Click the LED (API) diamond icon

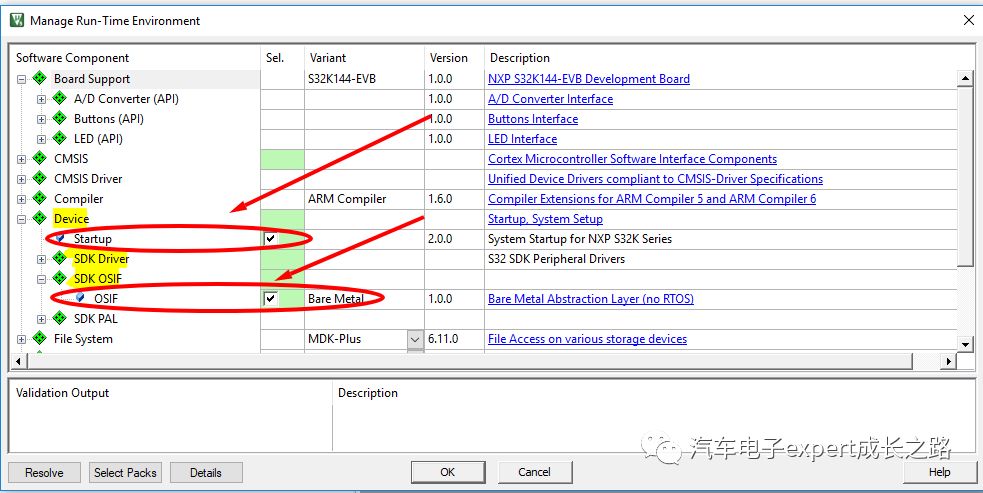[60, 139]
